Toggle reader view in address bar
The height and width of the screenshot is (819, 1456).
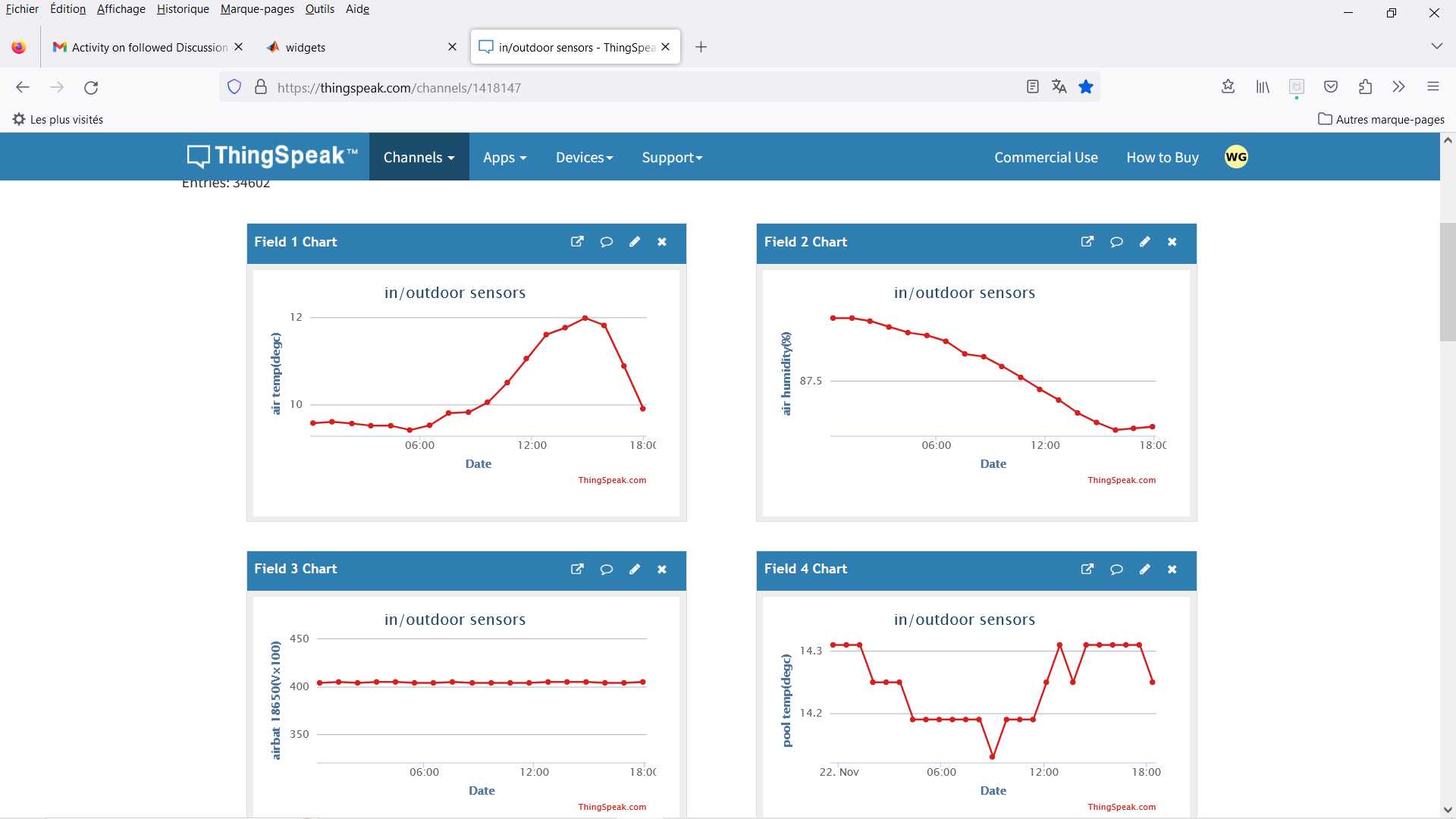(1032, 87)
